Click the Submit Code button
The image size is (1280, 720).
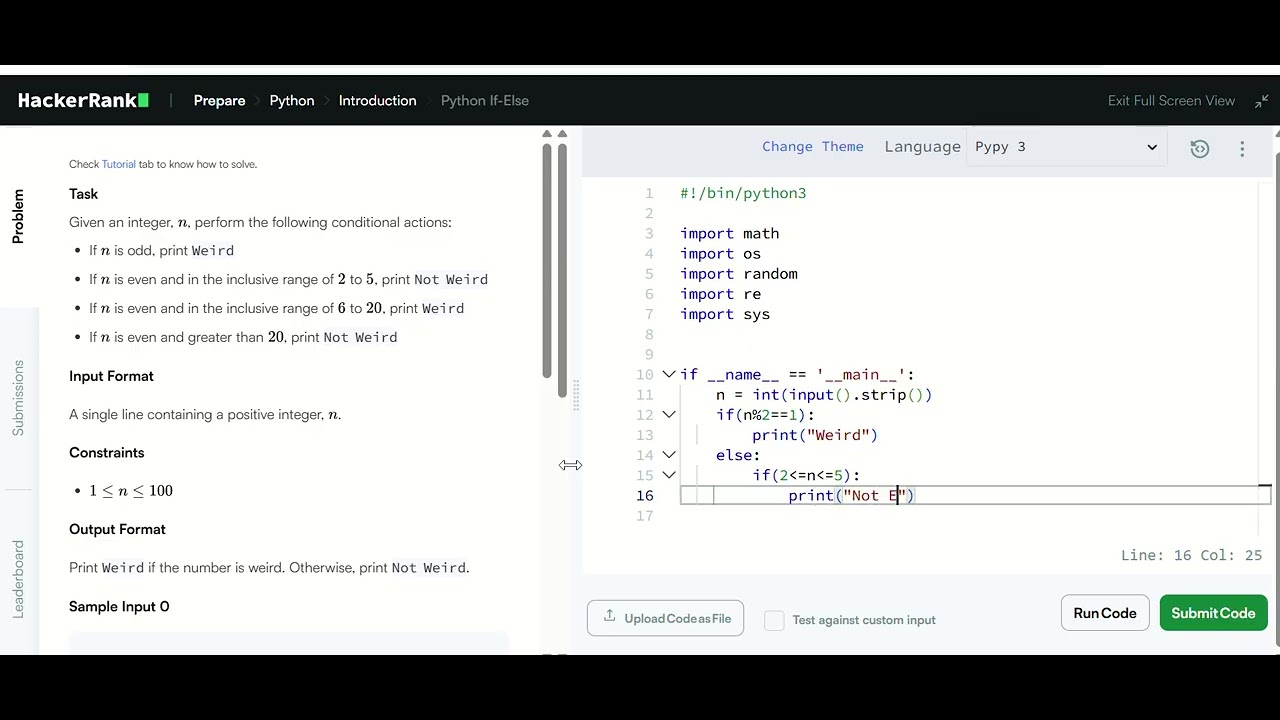(1213, 613)
